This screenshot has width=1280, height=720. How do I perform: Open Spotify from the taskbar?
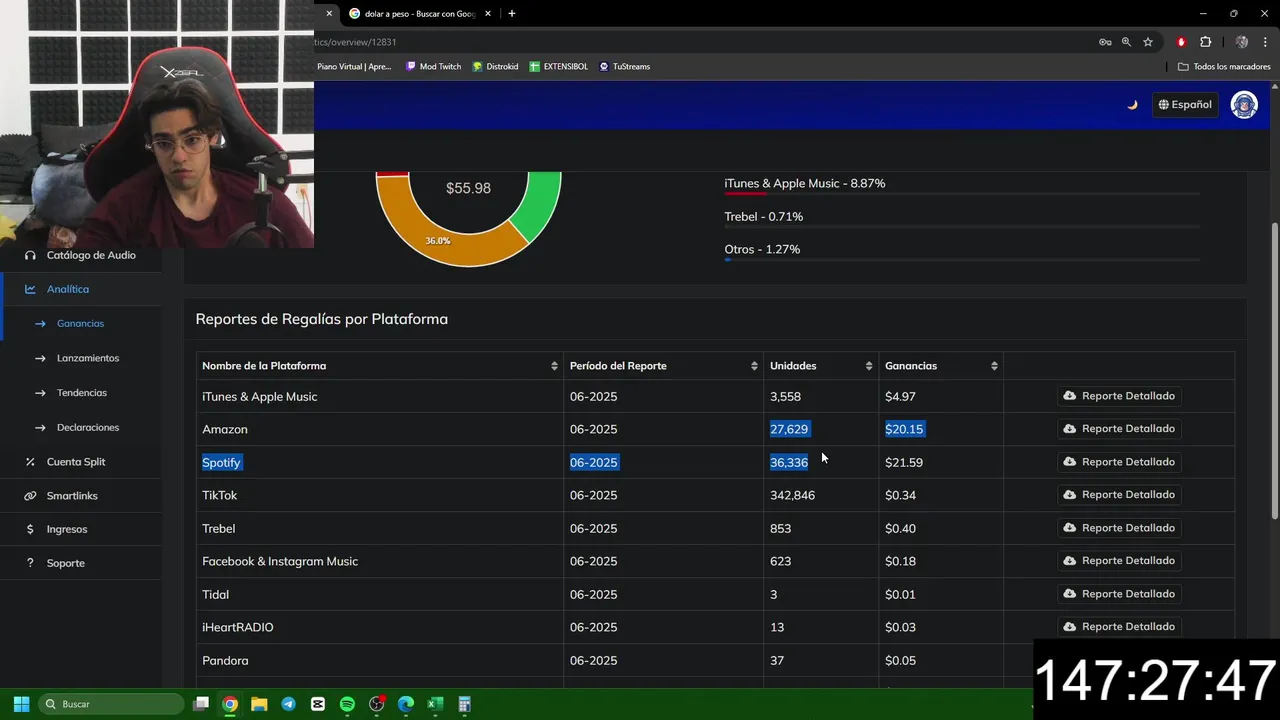tap(347, 704)
